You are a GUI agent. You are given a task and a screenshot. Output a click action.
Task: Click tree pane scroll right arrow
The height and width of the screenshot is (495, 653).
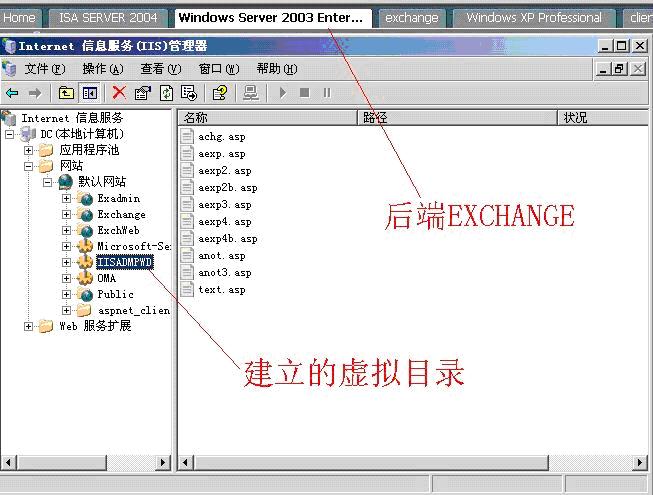tap(163, 462)
